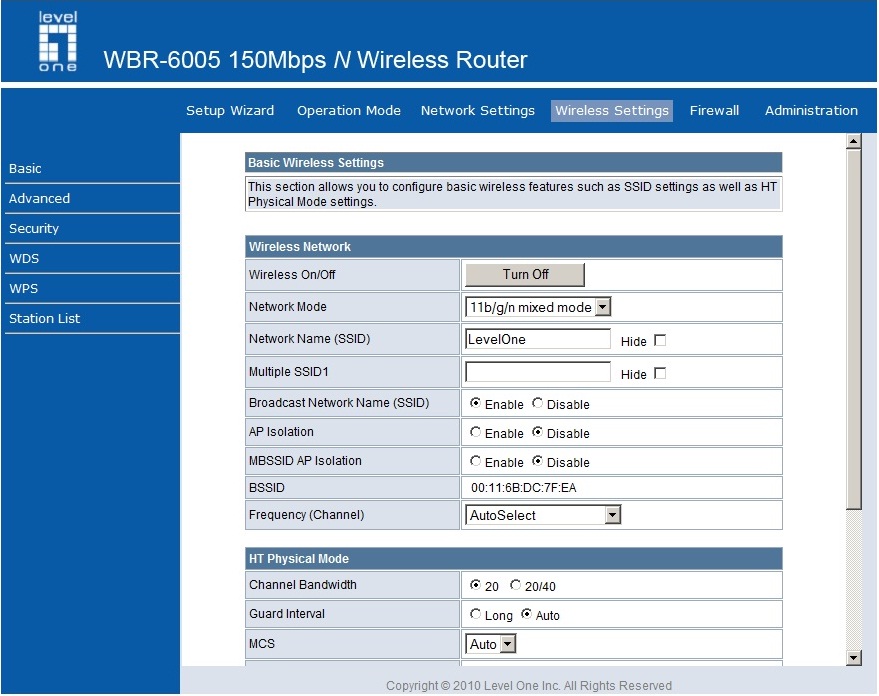
Task: Click the Basic Wireless Settings heading
Action: click(316, 163)
